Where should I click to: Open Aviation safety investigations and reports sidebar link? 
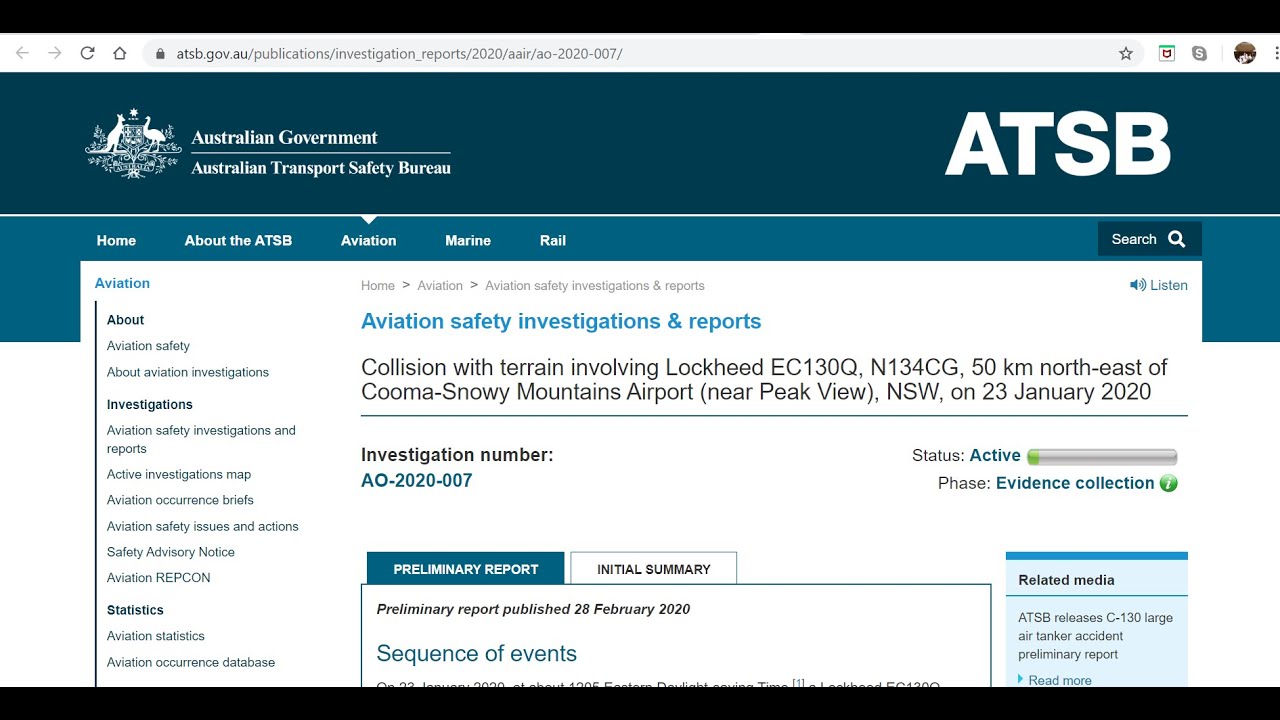[x=201, y=439]
